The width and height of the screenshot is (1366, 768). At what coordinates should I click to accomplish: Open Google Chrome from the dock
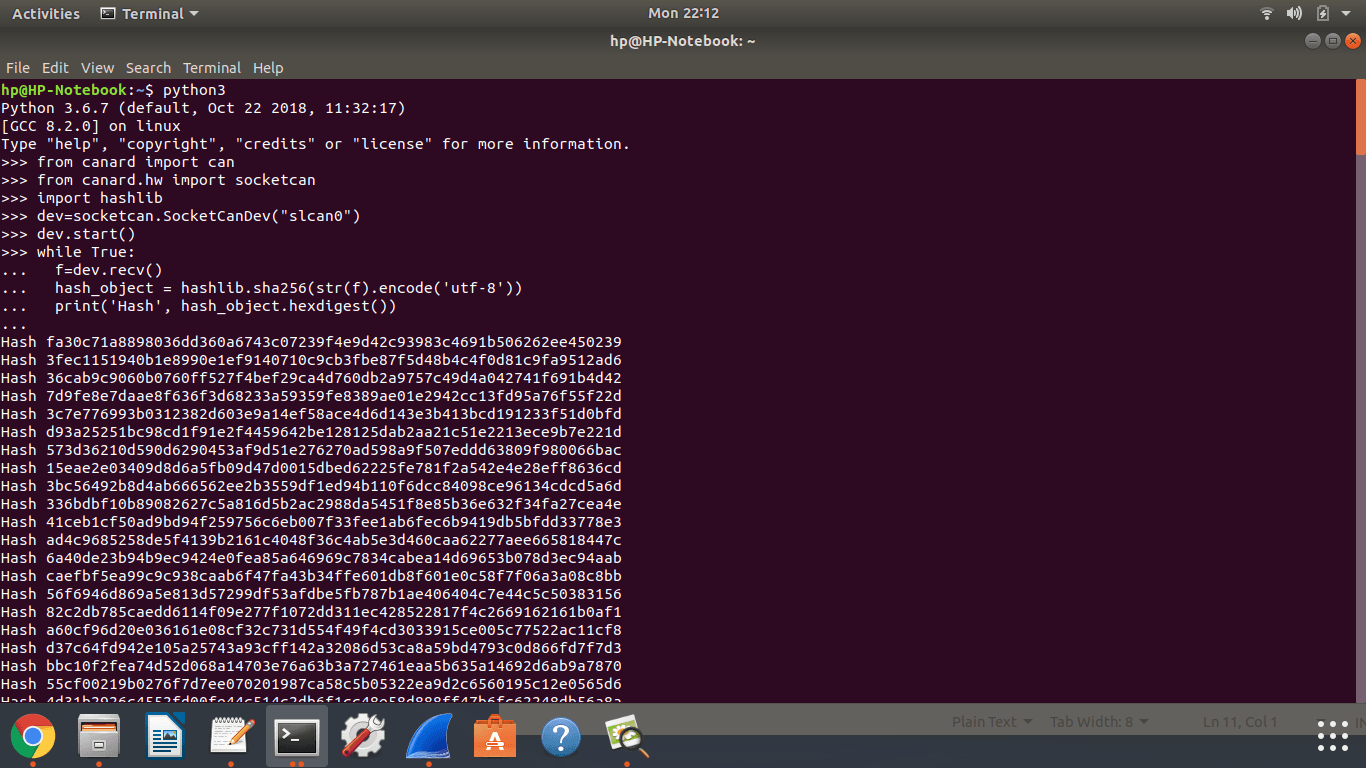[x=33, y=738]
